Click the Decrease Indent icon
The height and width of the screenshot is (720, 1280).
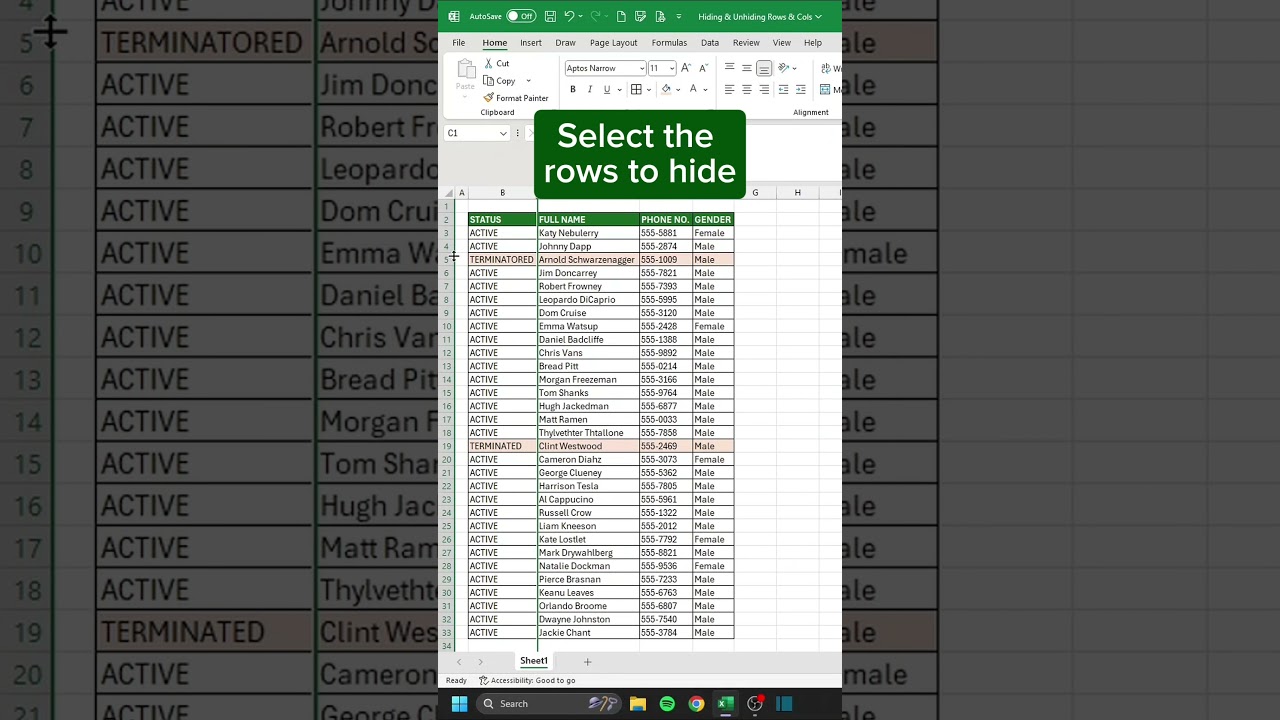pyautogui.click(x=783, y=89)
